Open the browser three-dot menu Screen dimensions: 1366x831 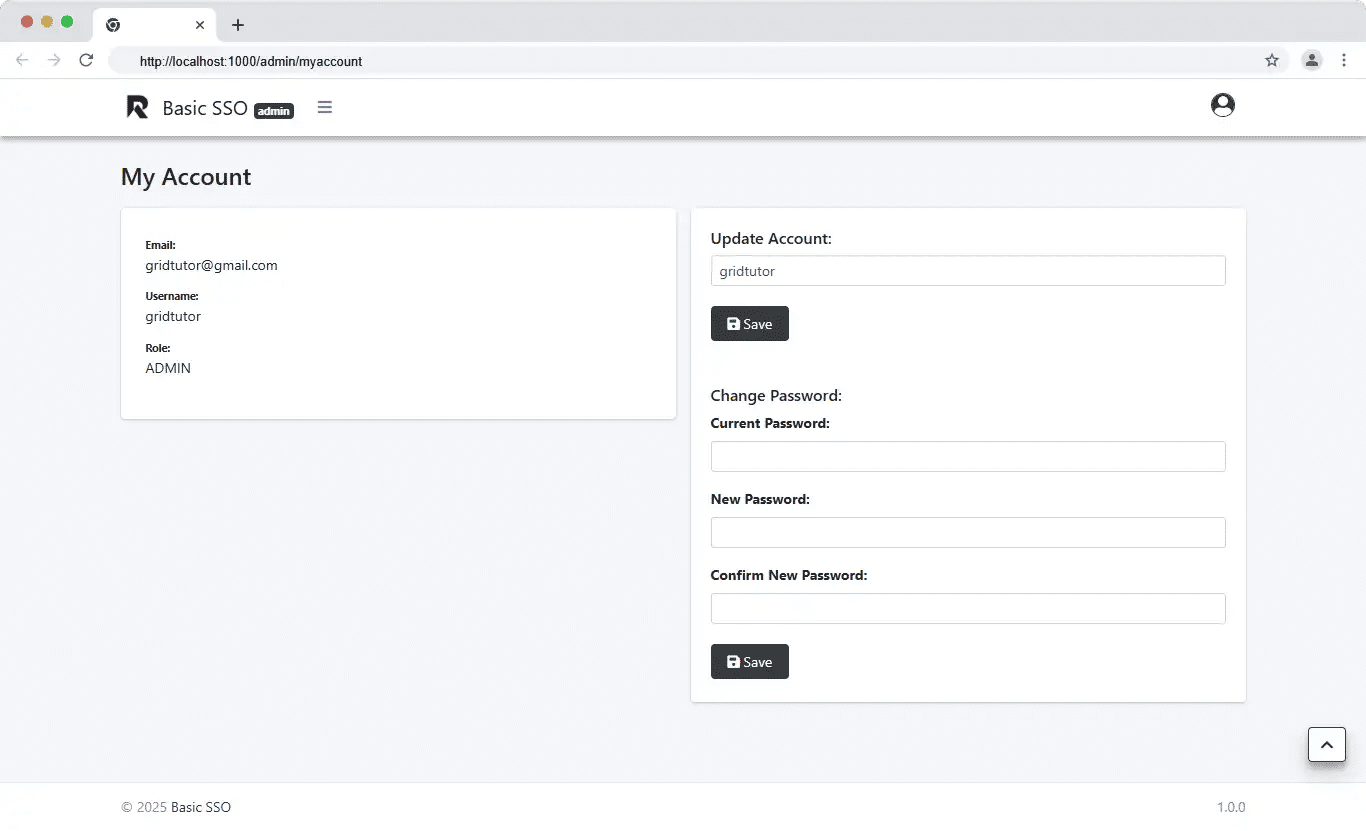click(x=1344, y=61)
